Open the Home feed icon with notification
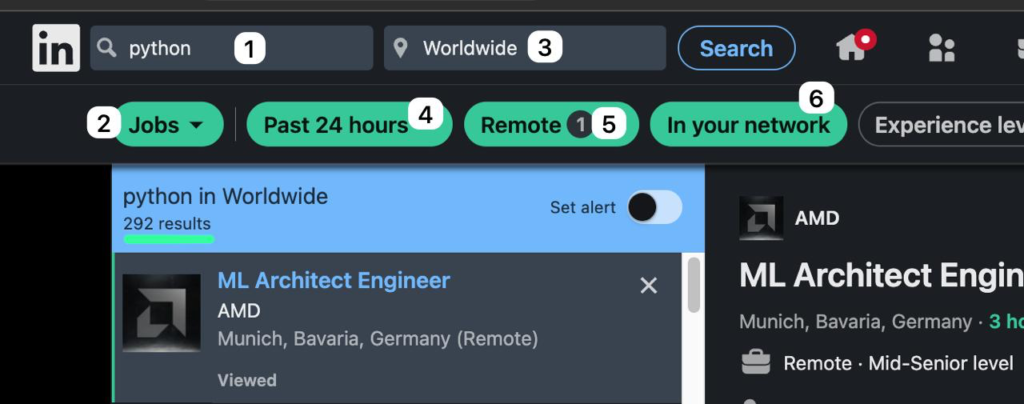The height and width of the screenshot is (404, 1024). click(x=851, y=48)
